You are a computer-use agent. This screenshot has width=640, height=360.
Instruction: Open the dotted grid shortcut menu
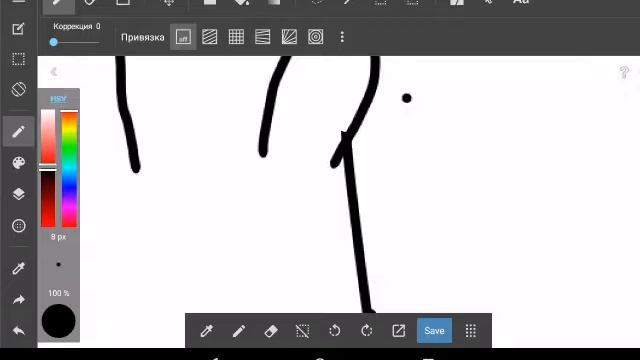pyautogui.click(x=471, y=331)
